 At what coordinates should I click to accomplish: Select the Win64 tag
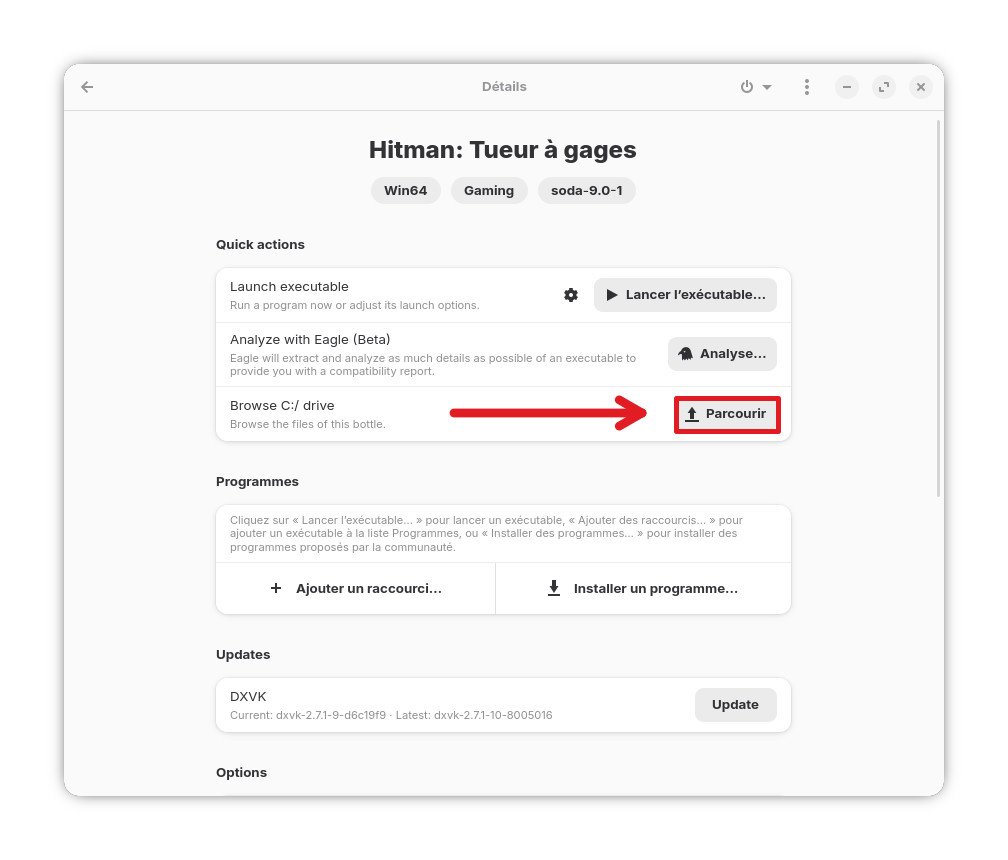tap(406, 191)
